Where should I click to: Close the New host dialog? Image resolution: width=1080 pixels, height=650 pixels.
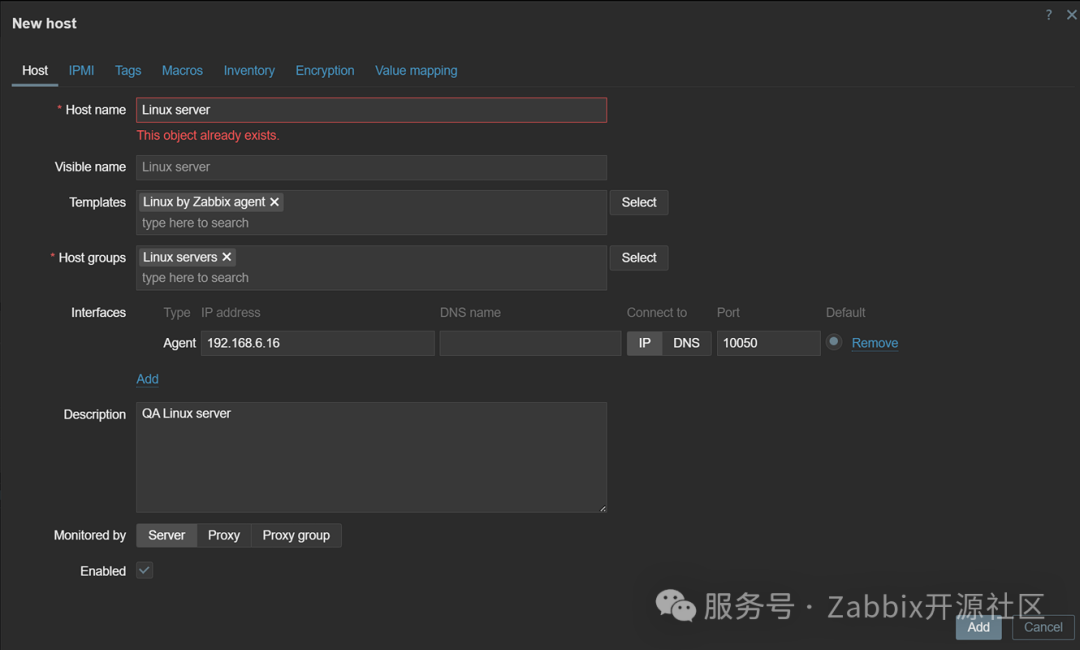coord(1071,15)
